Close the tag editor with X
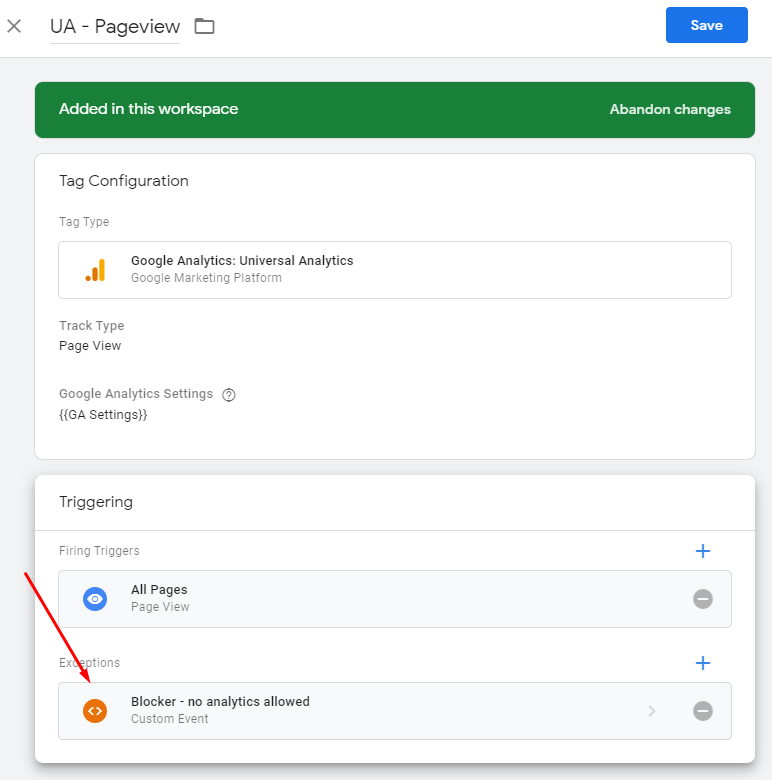 tap(14, 26)
